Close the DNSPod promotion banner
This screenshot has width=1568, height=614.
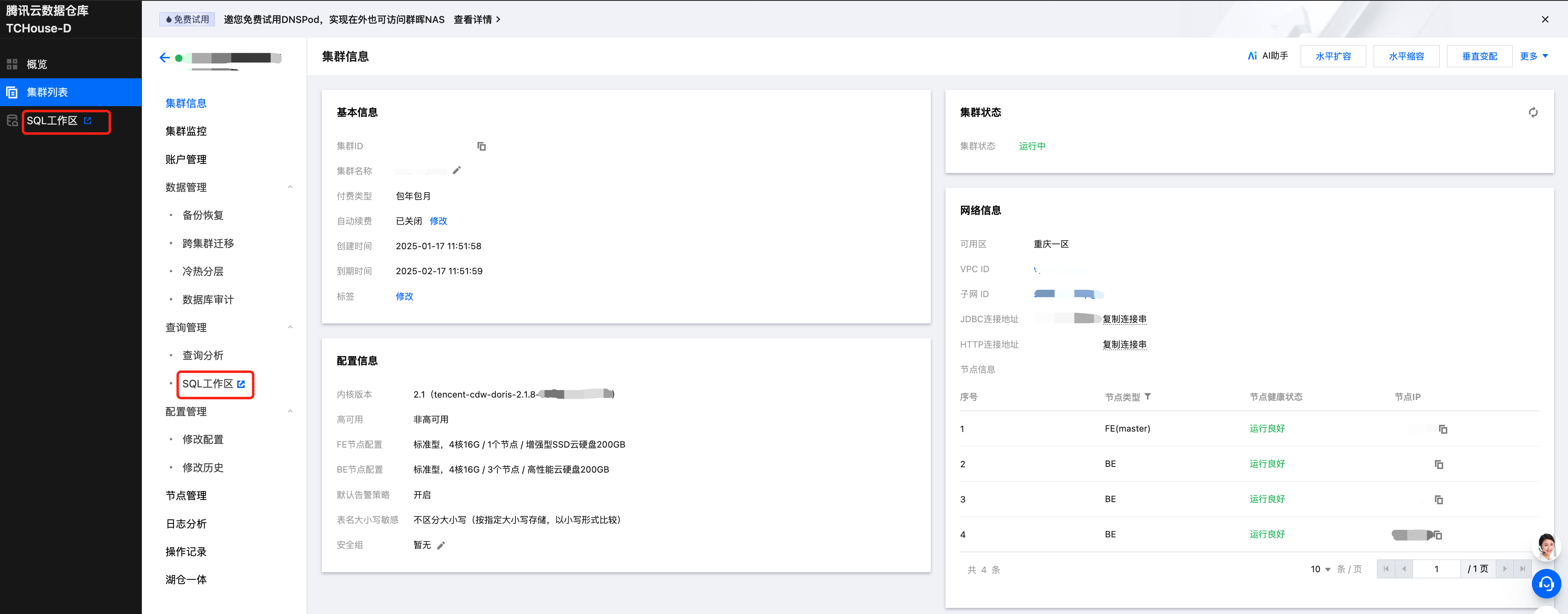[x=1545, y=20]
